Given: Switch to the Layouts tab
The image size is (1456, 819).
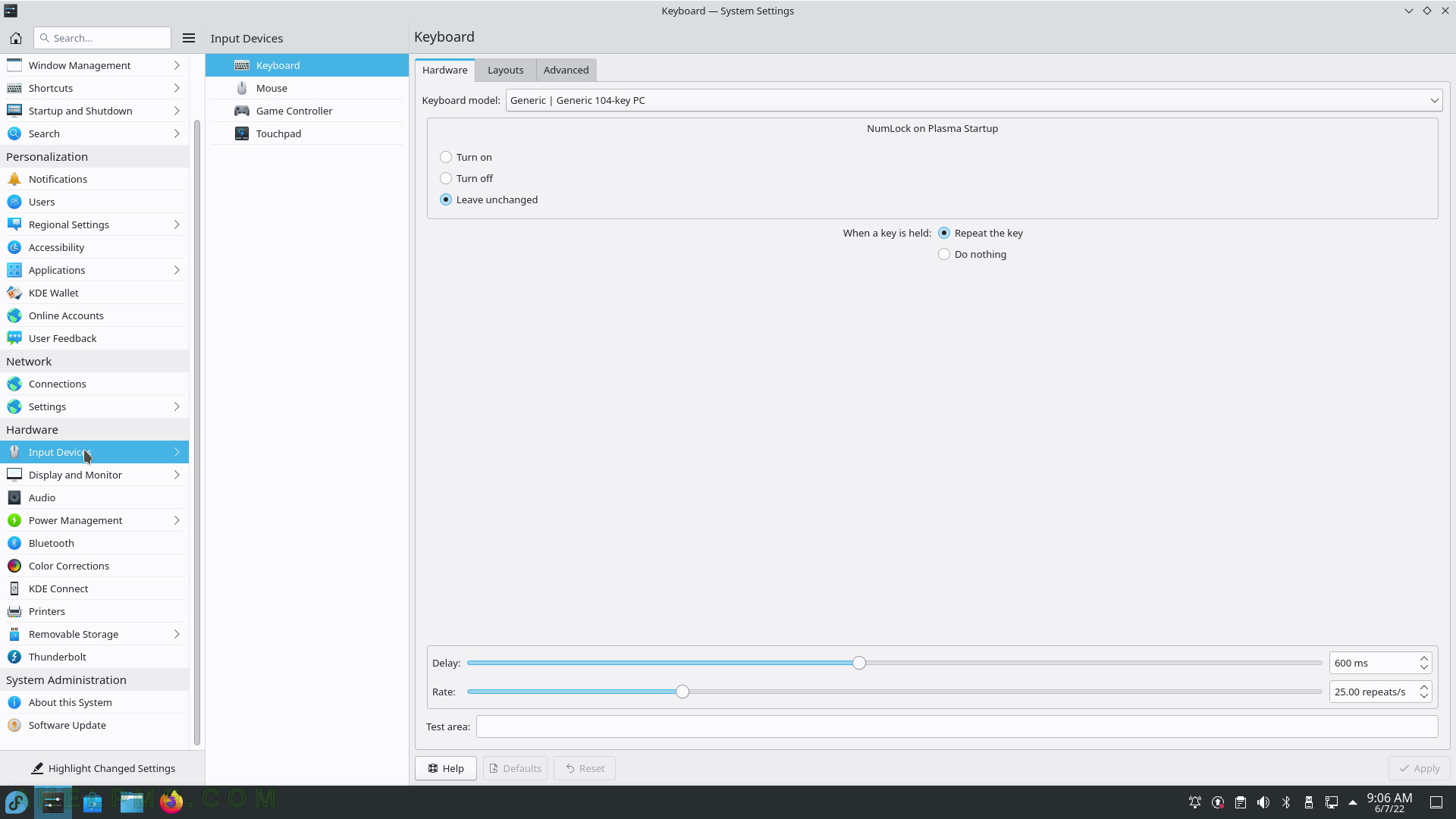Looking at the screenshot, I should (506, 70).
